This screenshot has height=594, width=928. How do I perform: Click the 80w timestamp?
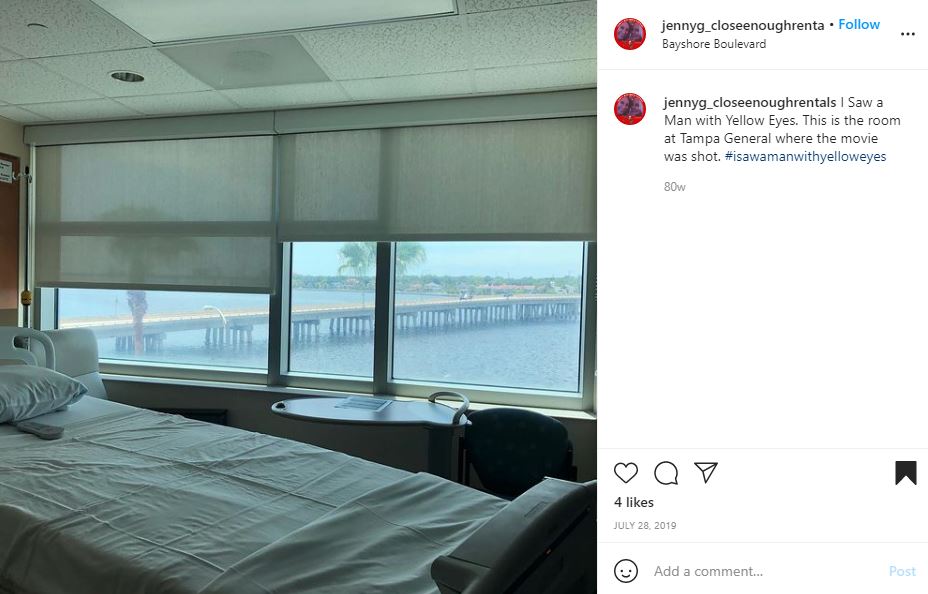pyautogui.click(x=674, y=187)
